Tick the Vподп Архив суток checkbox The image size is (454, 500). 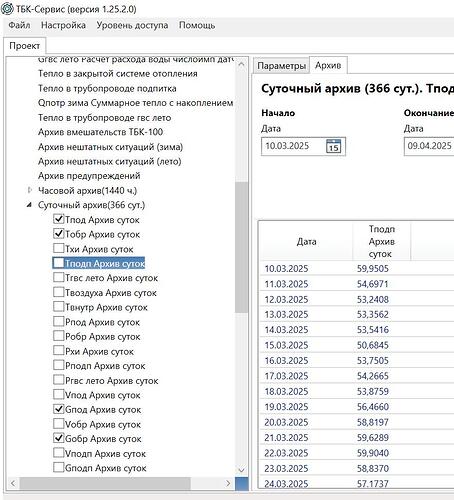coord(58,453)
